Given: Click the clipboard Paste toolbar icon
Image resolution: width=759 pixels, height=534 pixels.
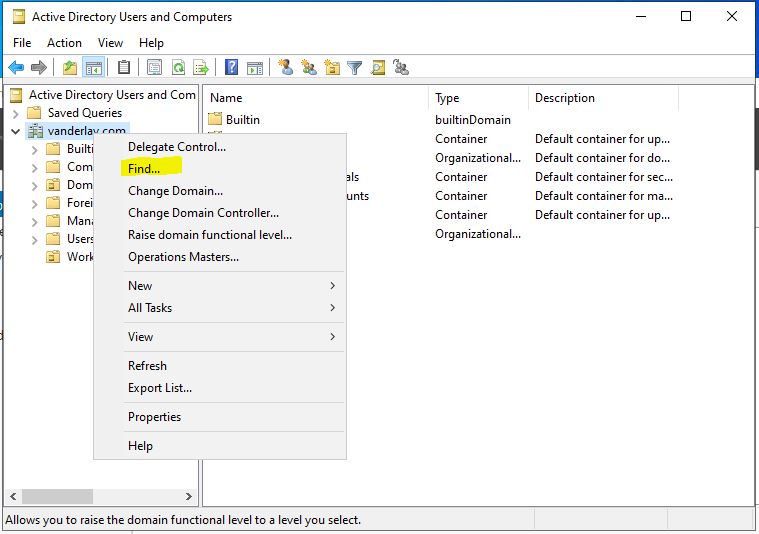Looking at the screenshot, I should pos(124,67).
